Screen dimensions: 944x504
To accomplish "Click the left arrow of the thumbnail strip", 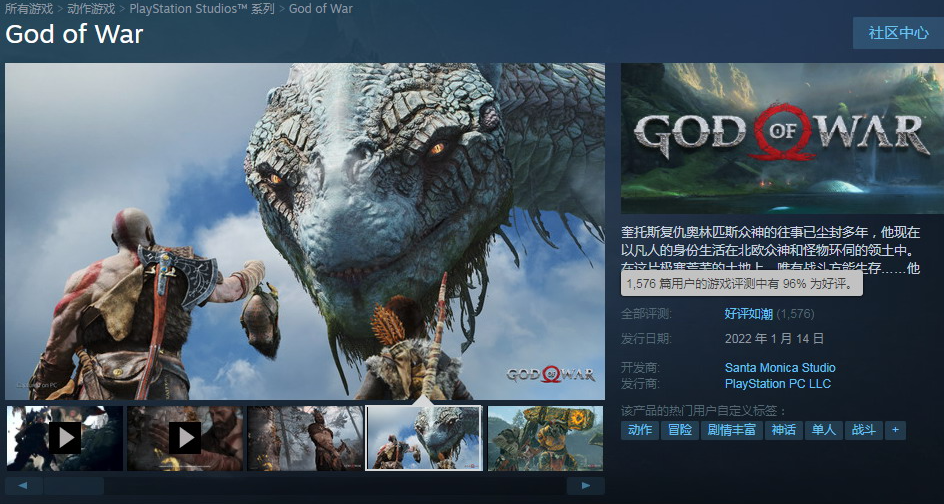I will (x=23, y=486).
